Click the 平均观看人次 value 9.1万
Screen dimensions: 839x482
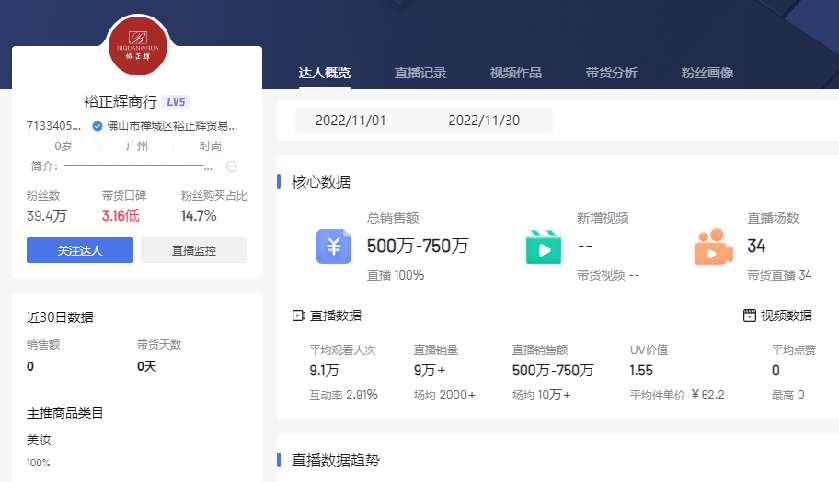coord(324,370)
